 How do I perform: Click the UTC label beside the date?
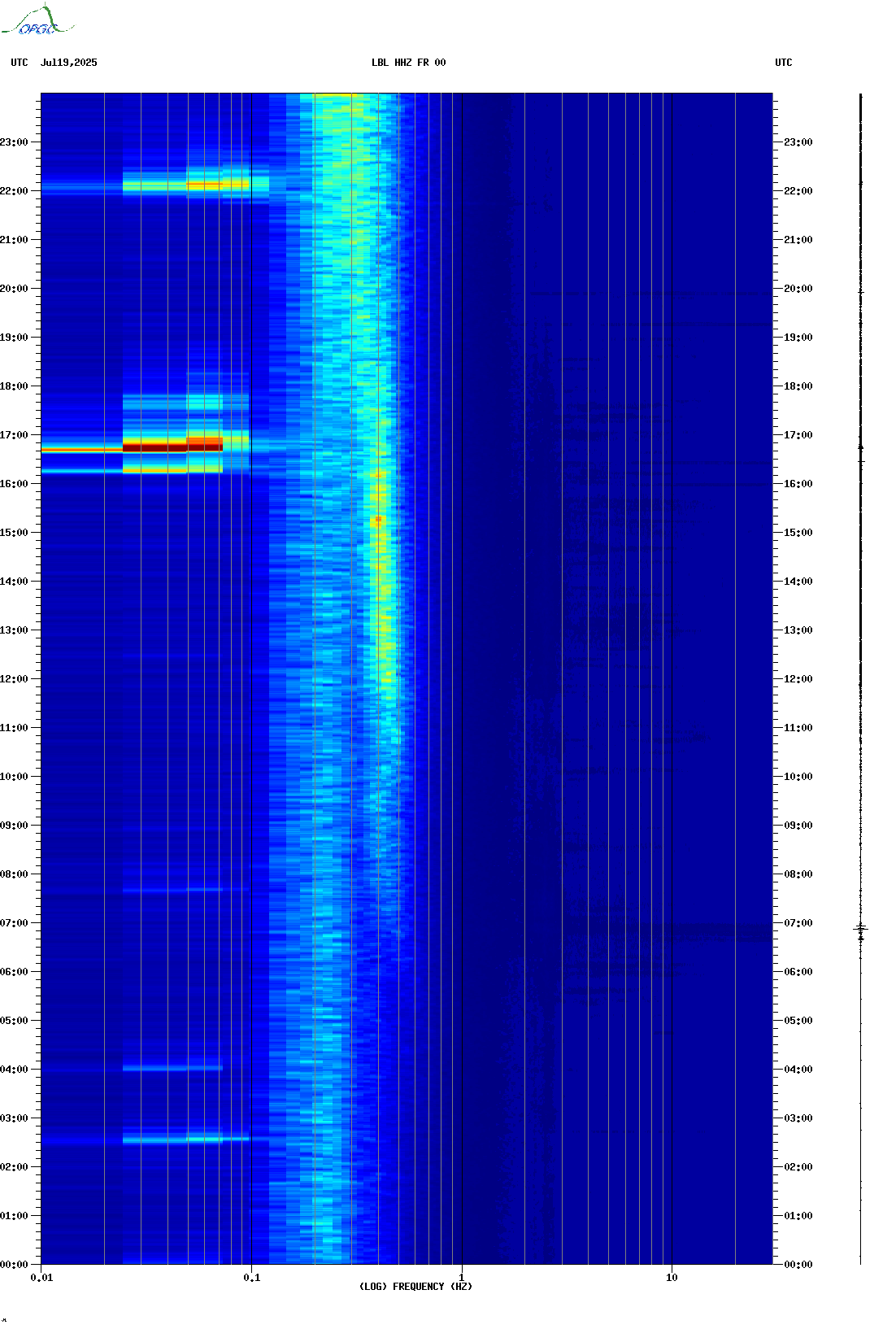click(20, 63)
